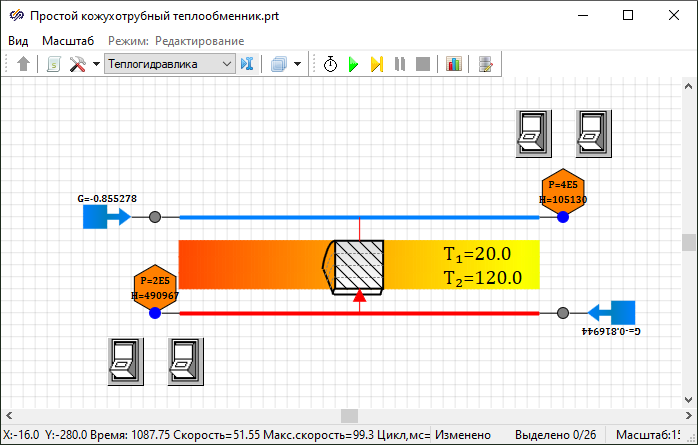Click the hammer and wrench tools icon

[x=78, y=64]
